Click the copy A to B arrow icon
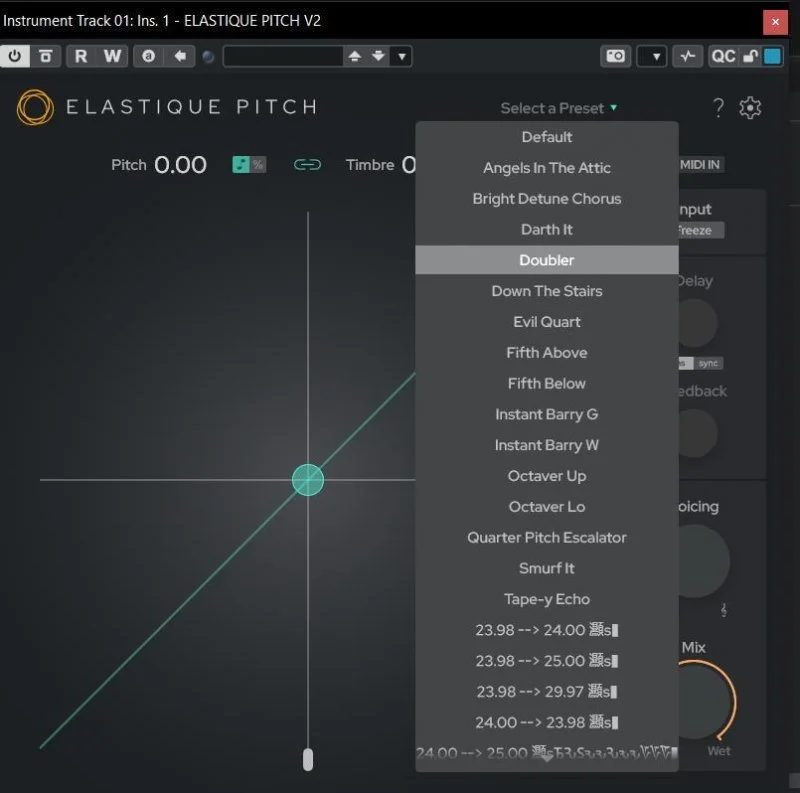The image size is (800, 793). [x=180, y=56]
